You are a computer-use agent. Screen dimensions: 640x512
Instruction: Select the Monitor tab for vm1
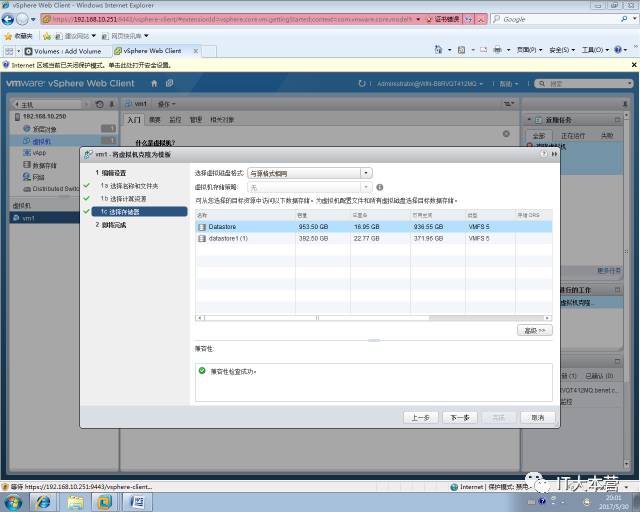pos(175,120)
